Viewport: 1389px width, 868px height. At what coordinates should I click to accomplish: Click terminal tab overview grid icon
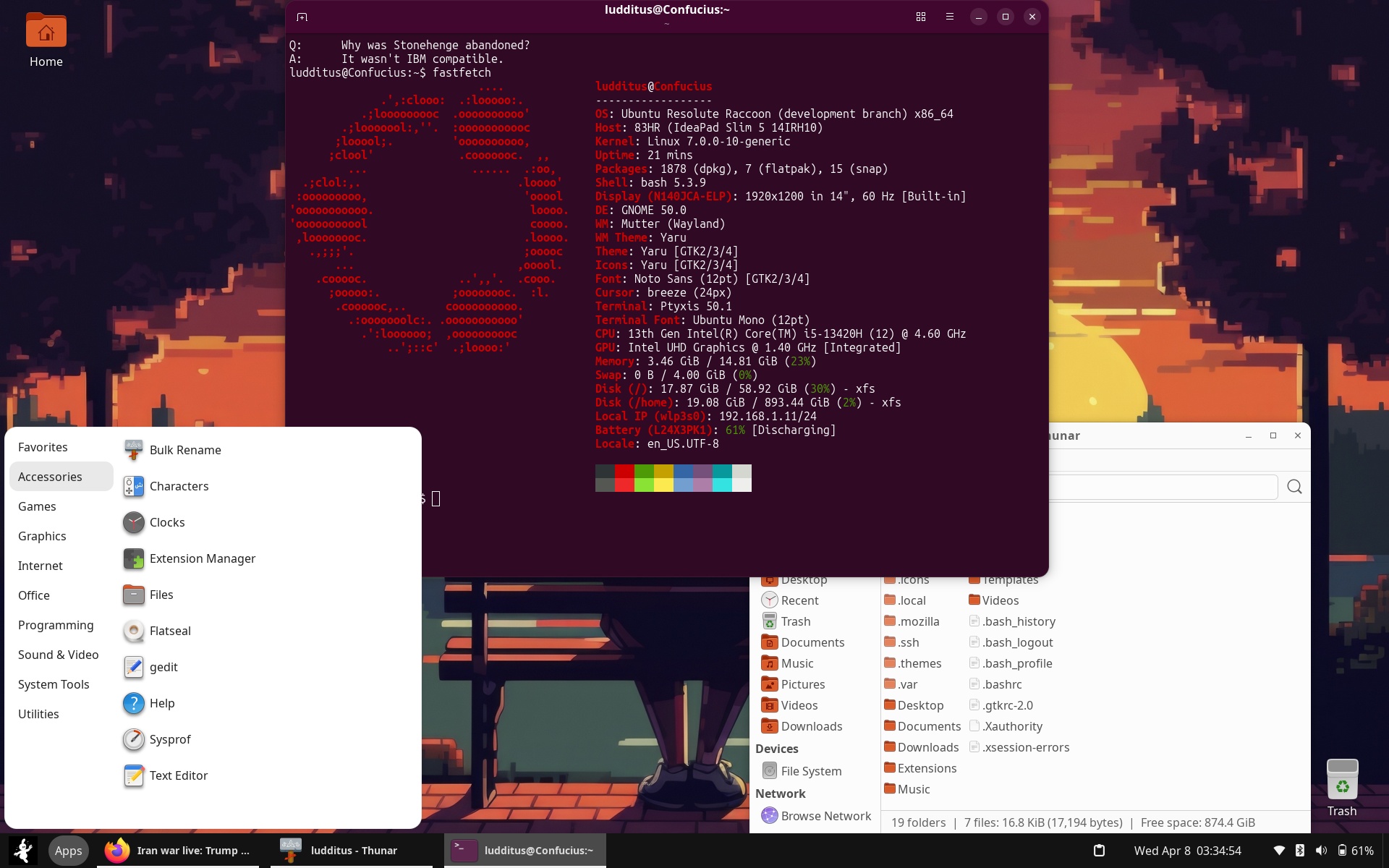click(920, 17)
